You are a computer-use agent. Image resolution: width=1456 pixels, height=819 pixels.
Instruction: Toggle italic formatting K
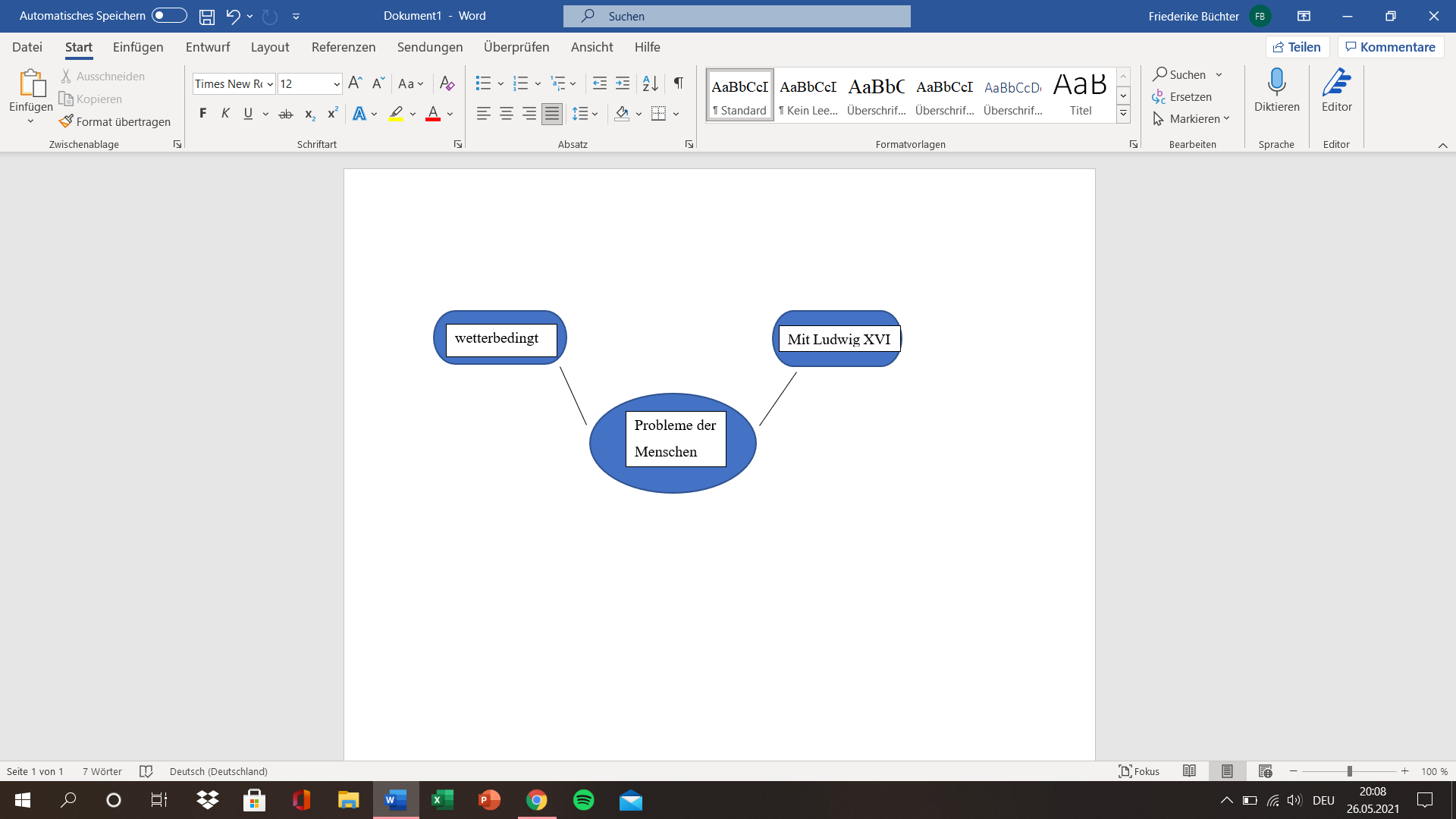(225, 114)
